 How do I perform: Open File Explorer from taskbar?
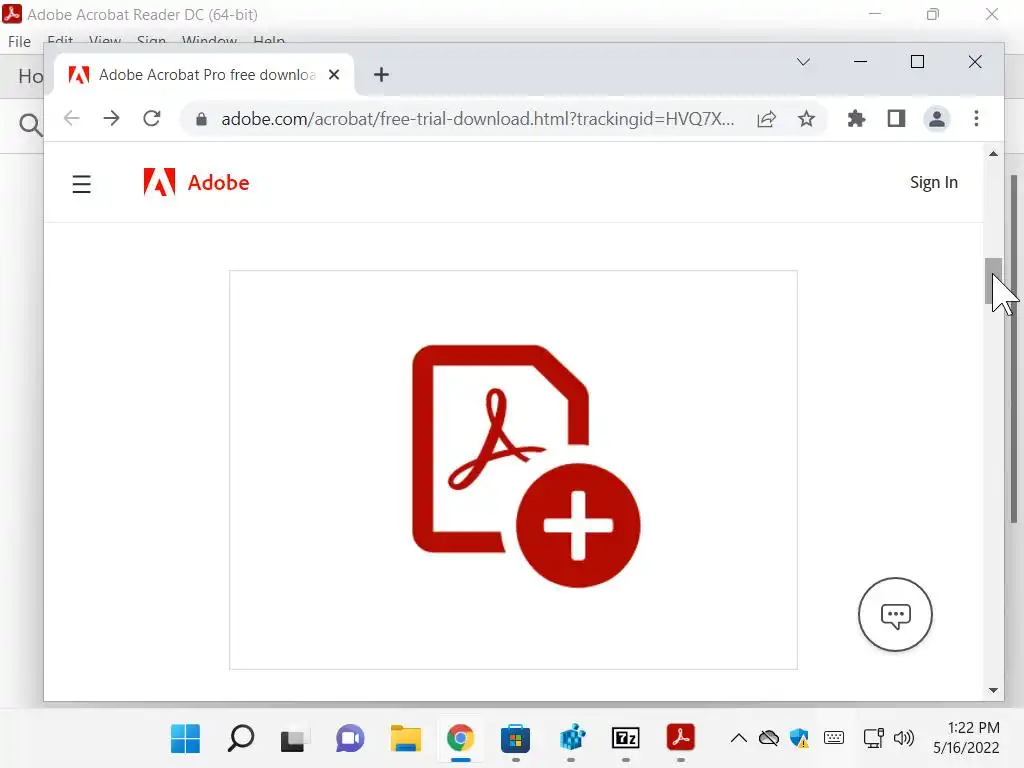pos(406,739)
